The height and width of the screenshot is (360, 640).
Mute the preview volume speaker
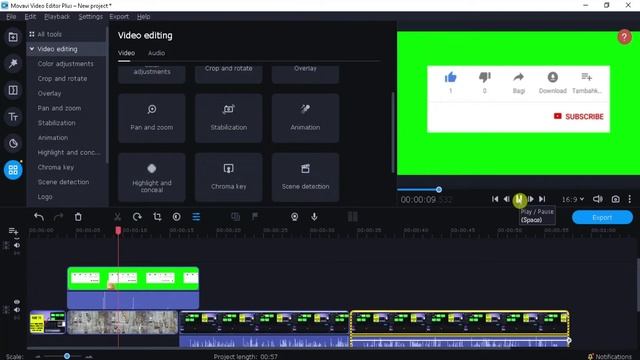[x=598, y=199]
